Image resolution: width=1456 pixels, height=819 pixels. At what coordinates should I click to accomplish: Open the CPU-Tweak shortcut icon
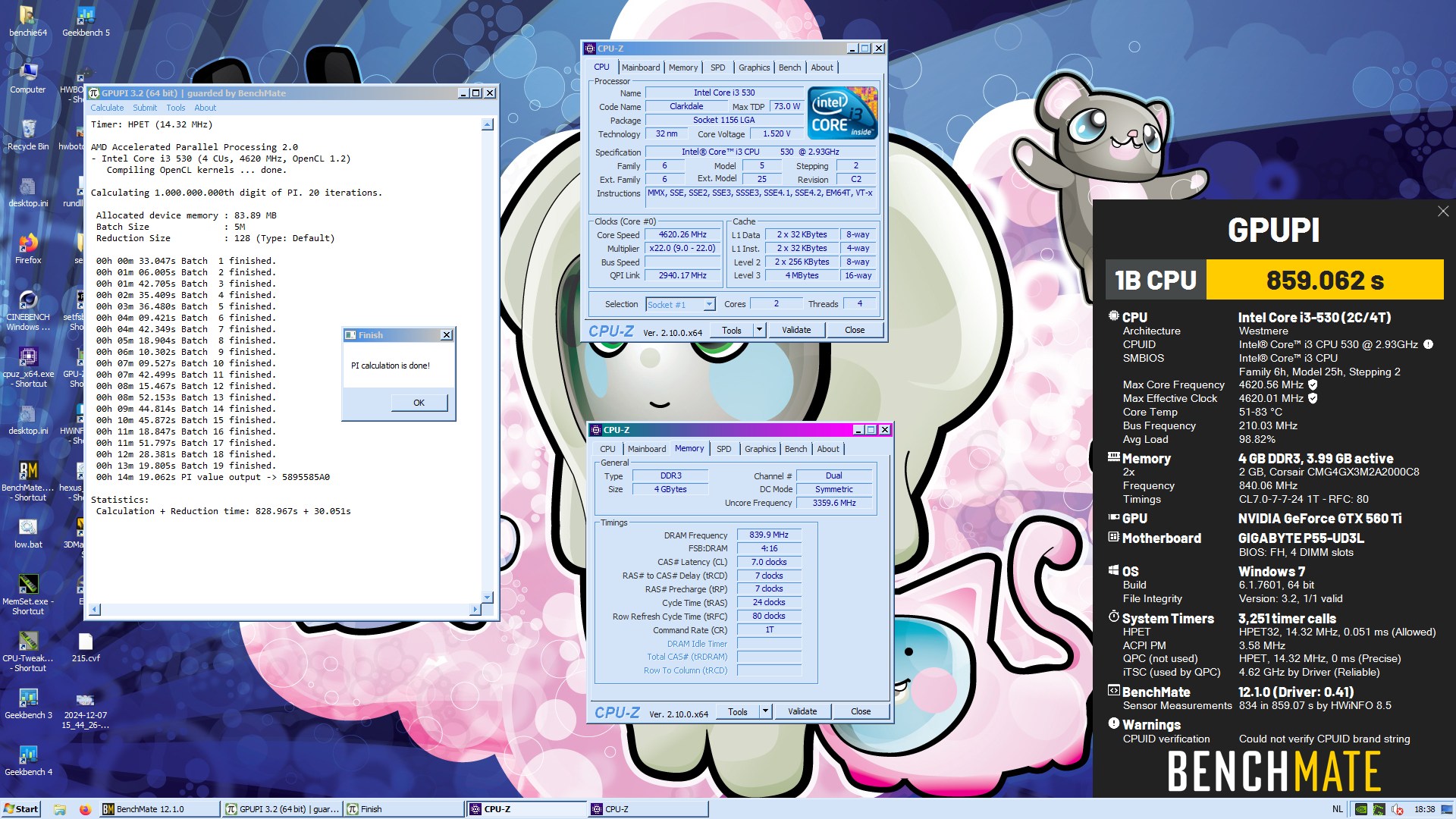(28, 652)
